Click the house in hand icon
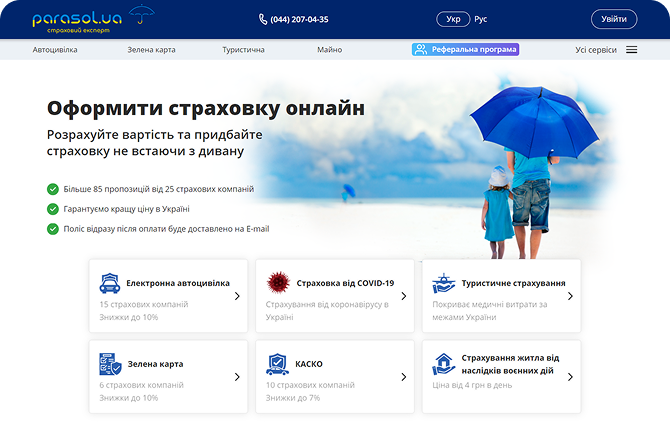The image size is (670, 440). (x=444, y=364)
